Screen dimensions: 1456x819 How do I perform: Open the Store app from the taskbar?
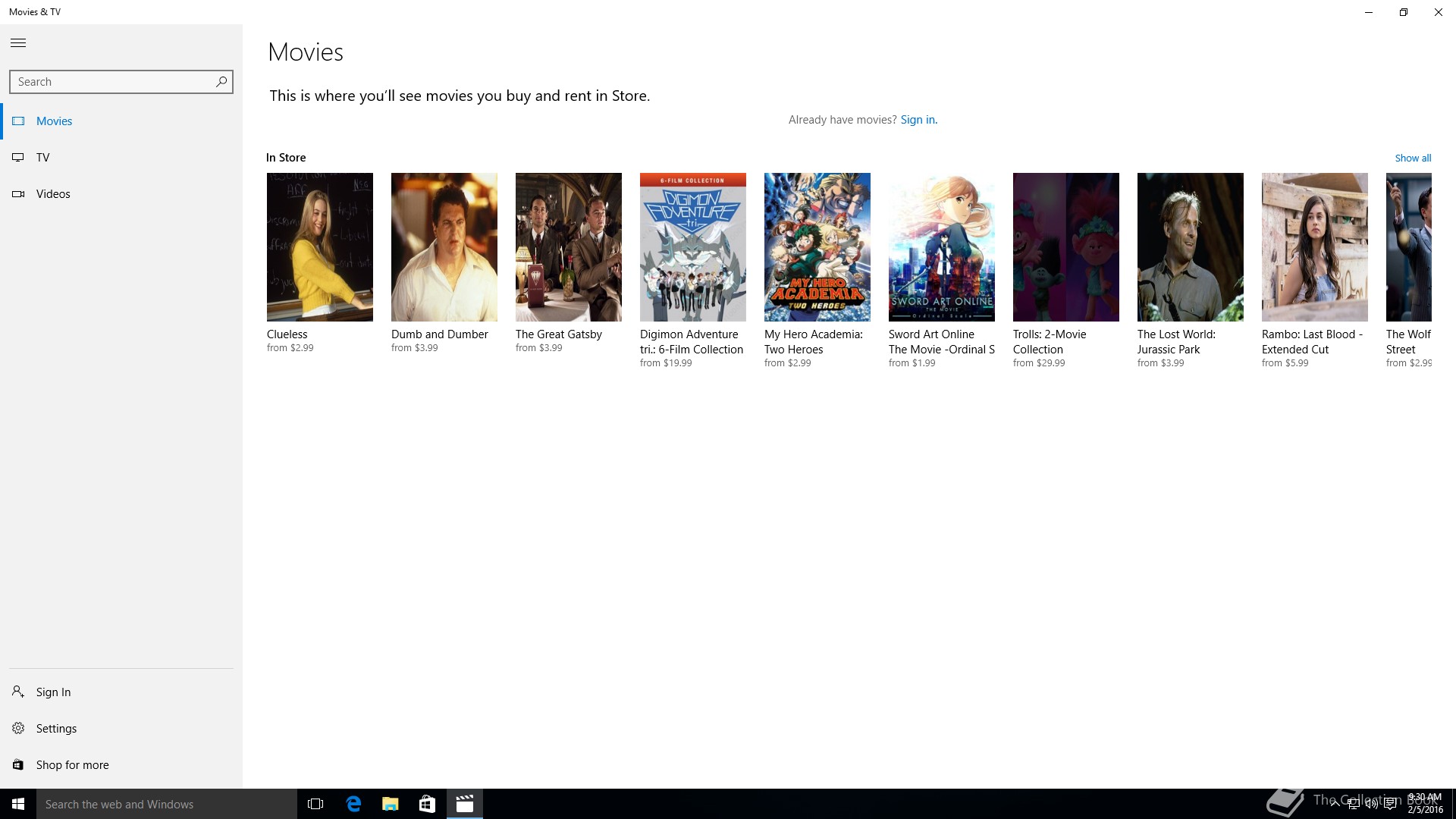point(428,804)
